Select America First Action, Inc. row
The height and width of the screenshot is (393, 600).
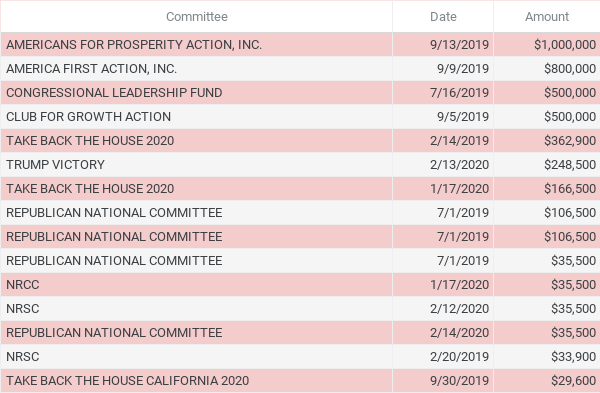[300, 68]
